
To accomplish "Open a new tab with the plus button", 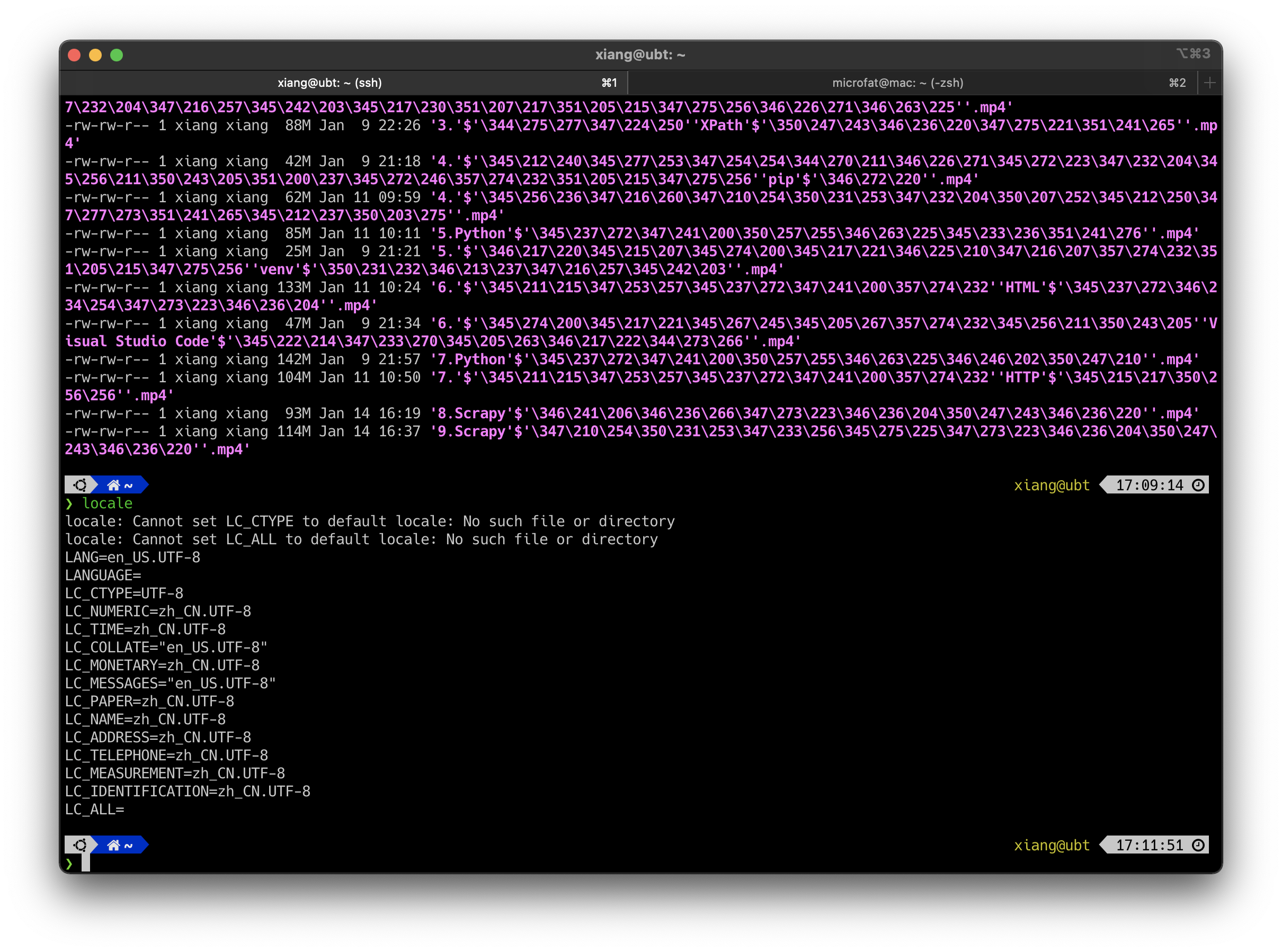I will [1209, 83].
